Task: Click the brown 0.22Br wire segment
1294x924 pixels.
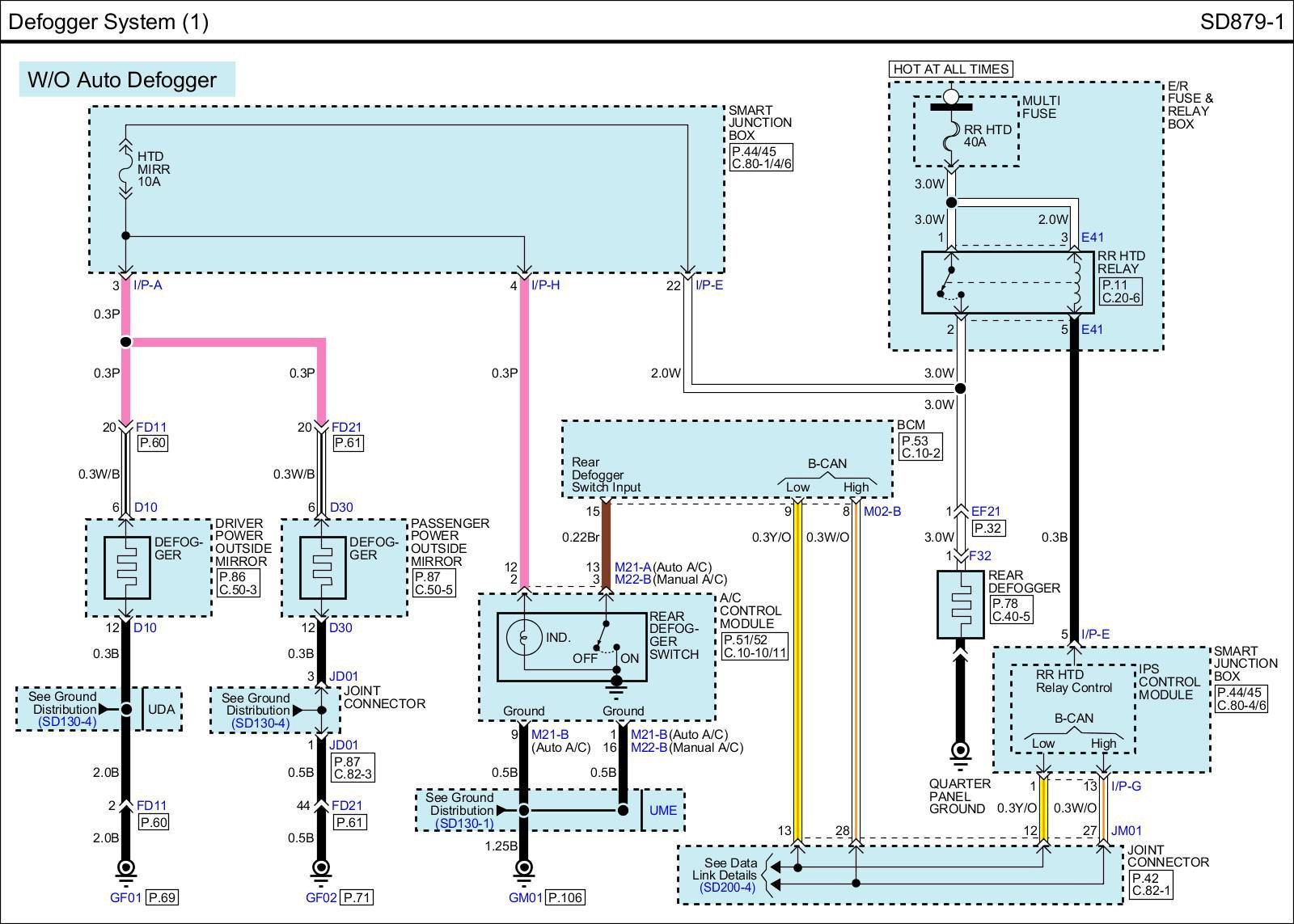Action: (606, 536)
